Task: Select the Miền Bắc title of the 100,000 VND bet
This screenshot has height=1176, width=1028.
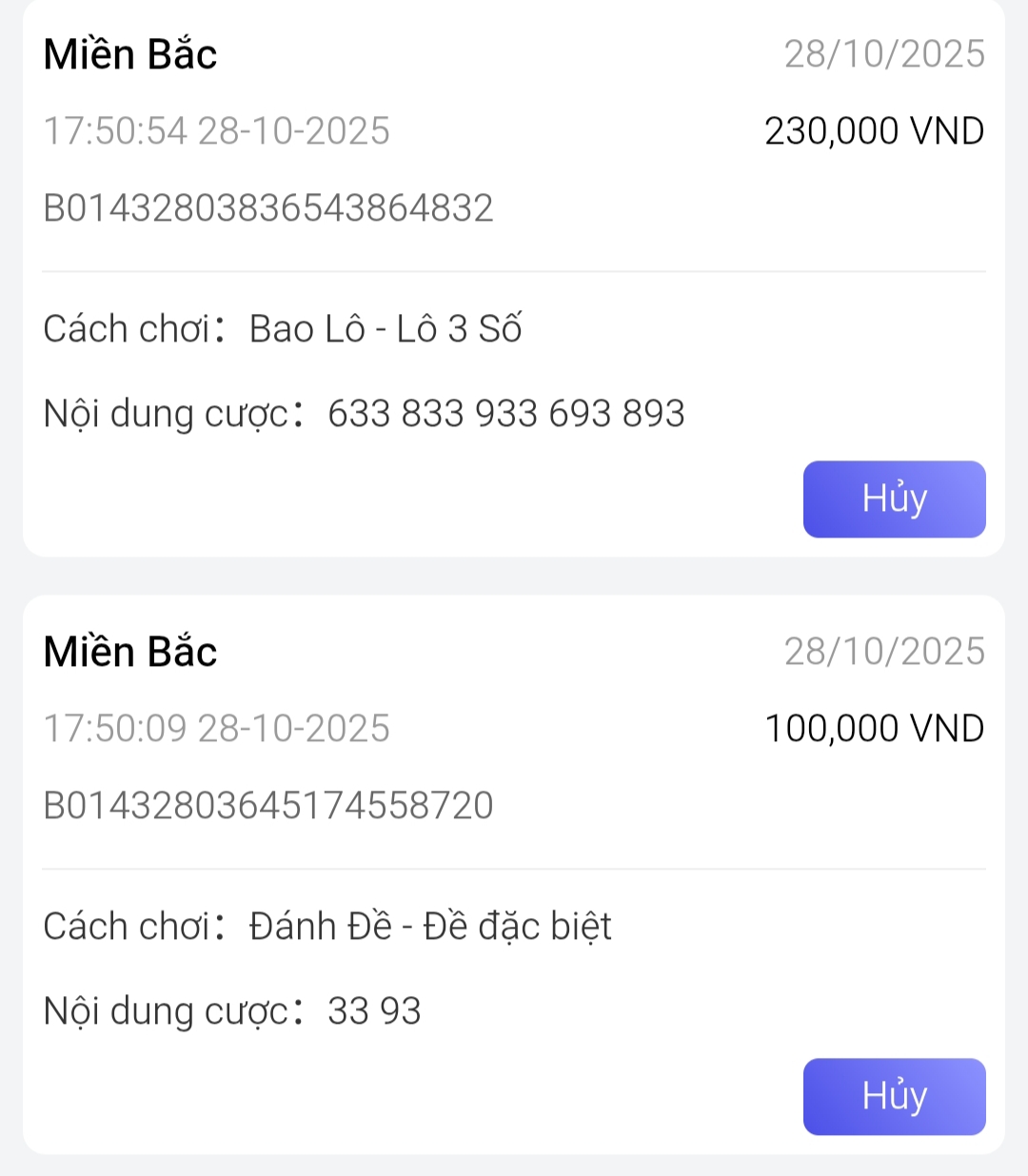Action: pyautogui.click(x=130, y=652)
